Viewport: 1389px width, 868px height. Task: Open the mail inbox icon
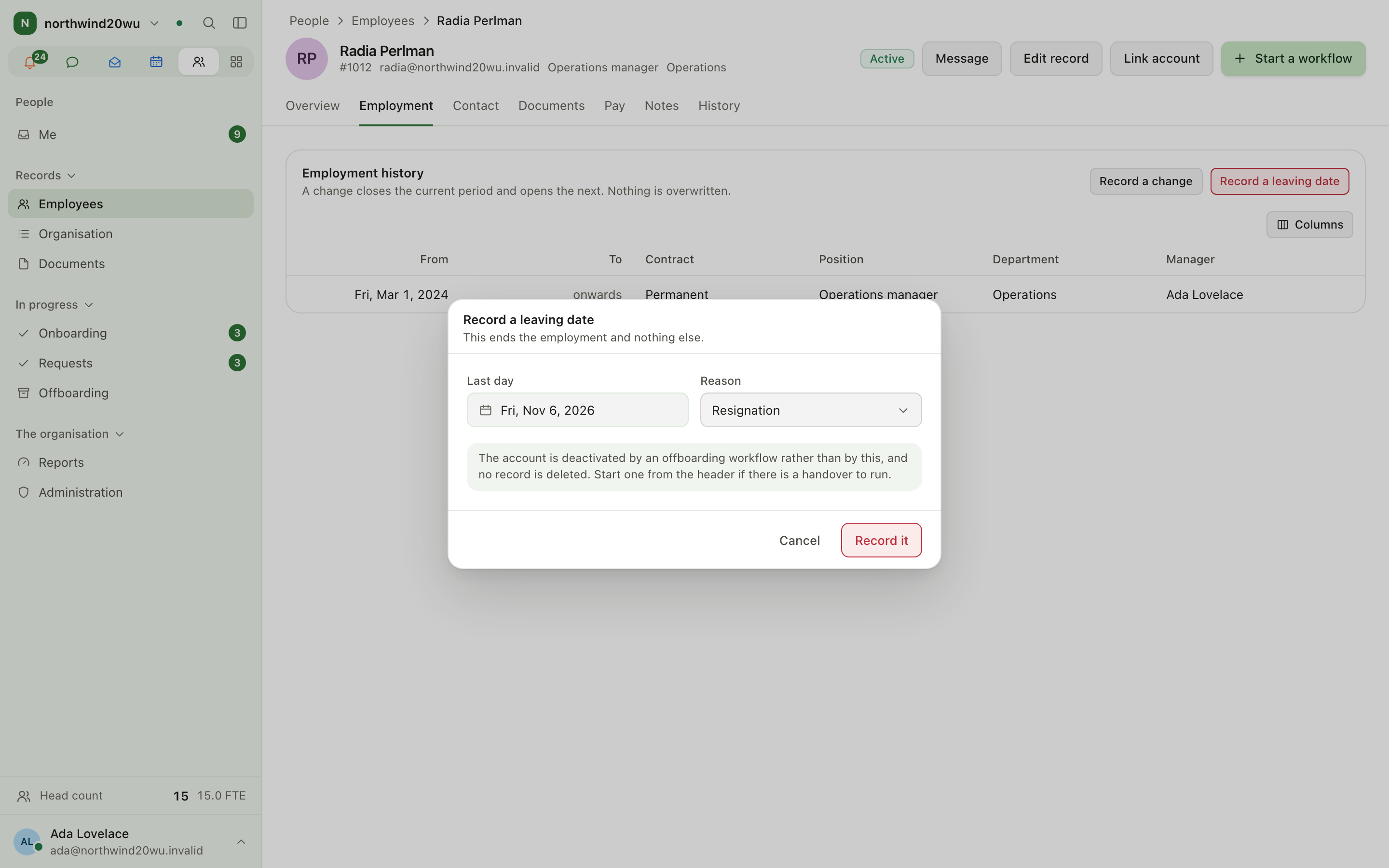115,61
